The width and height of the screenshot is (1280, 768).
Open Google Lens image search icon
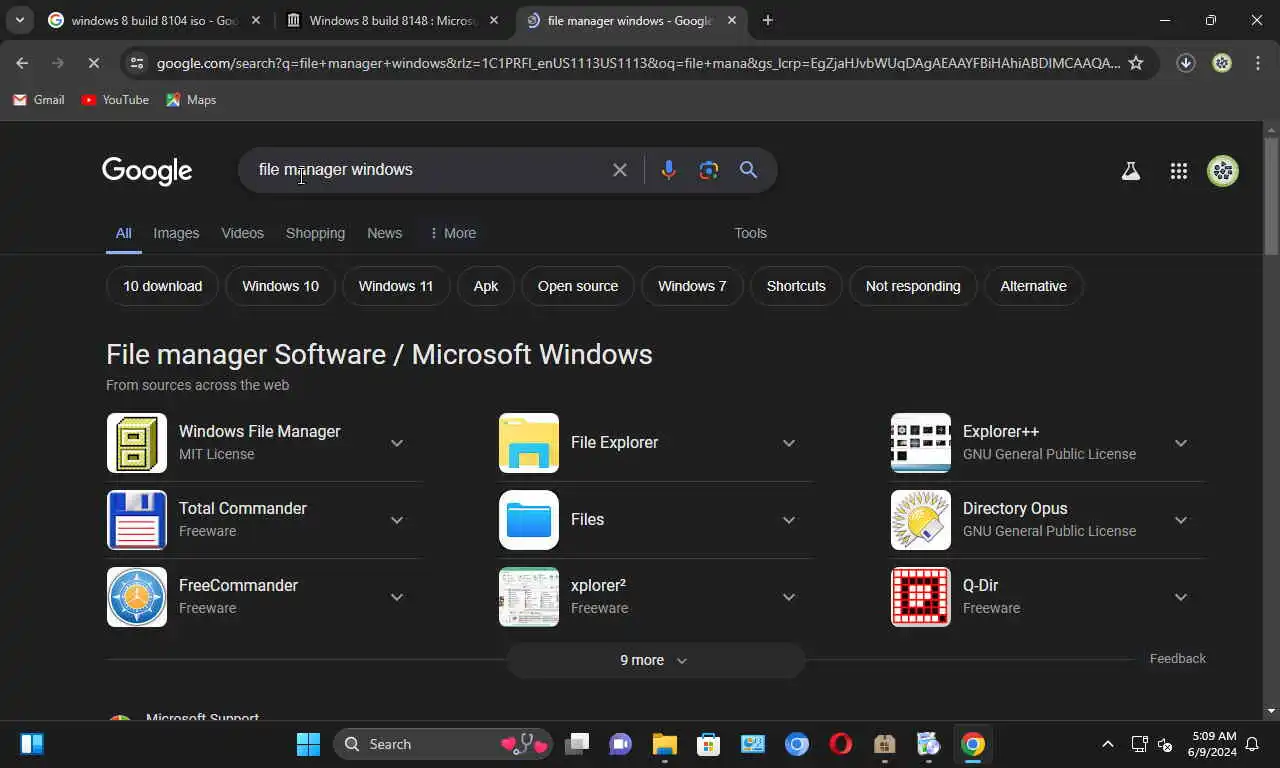[x=709, y=170]
